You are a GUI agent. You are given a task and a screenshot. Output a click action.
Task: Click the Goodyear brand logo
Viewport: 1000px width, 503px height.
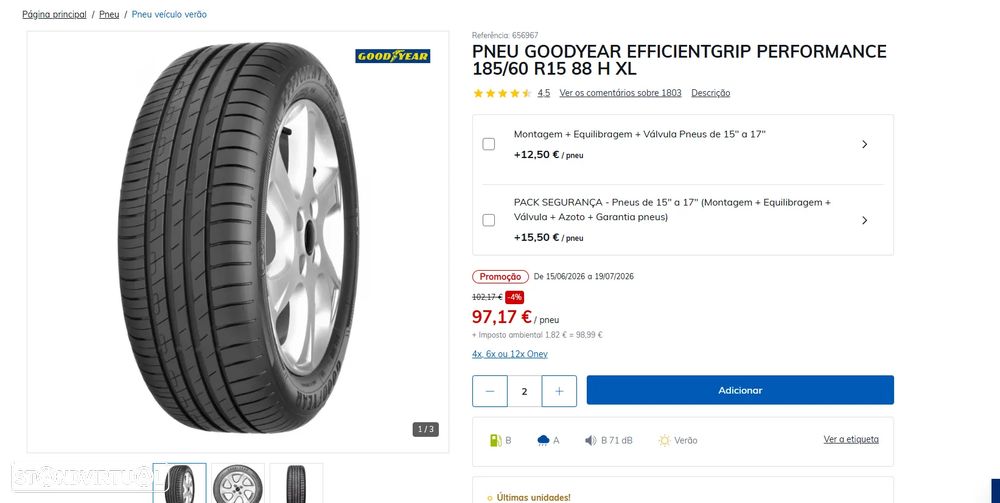coord(393,56)
